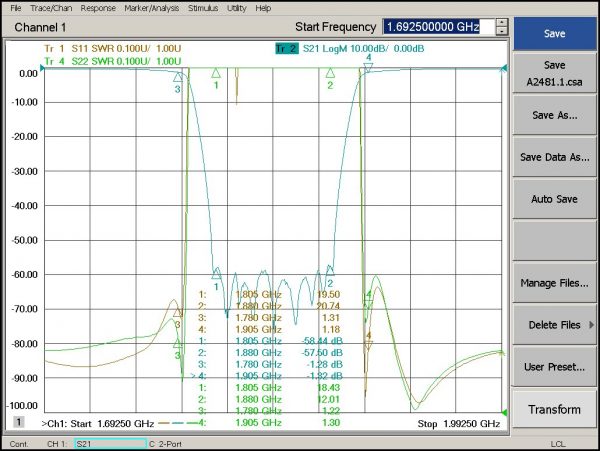Expand the Delete Files submenu arrow
Viewport: 600px width, 451px height.
pyautogui.click(x=592, y=325)
